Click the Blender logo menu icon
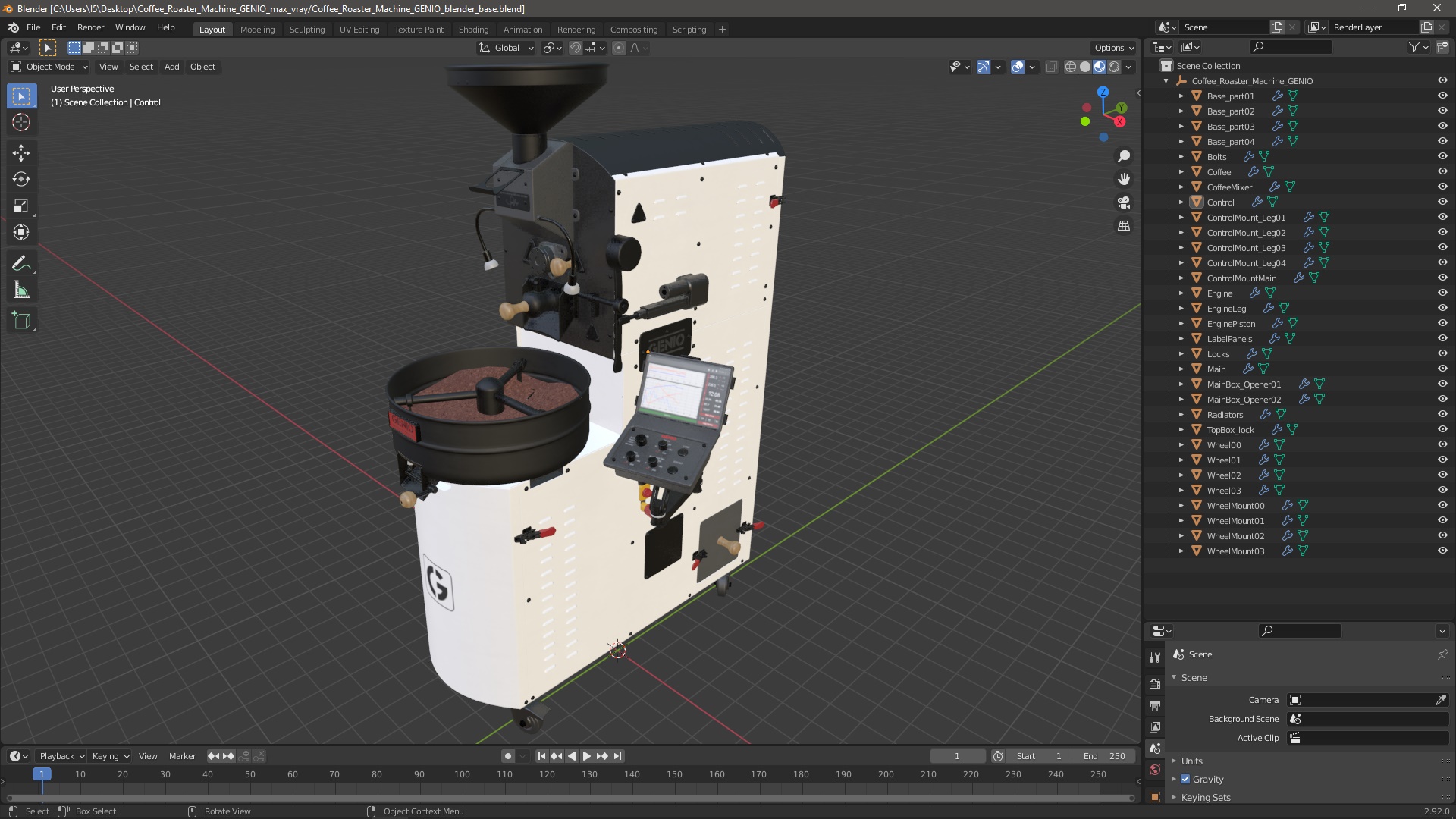The image size is (1456, 819). 14,27
